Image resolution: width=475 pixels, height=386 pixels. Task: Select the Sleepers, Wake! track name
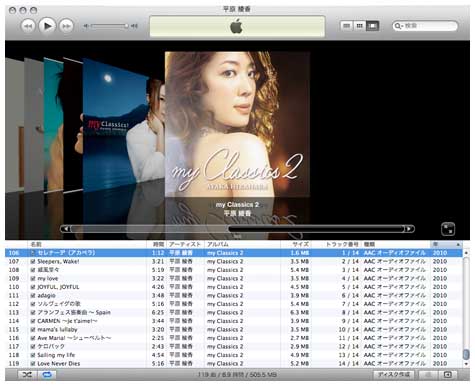pyautogui.click(x=58, y=261)
